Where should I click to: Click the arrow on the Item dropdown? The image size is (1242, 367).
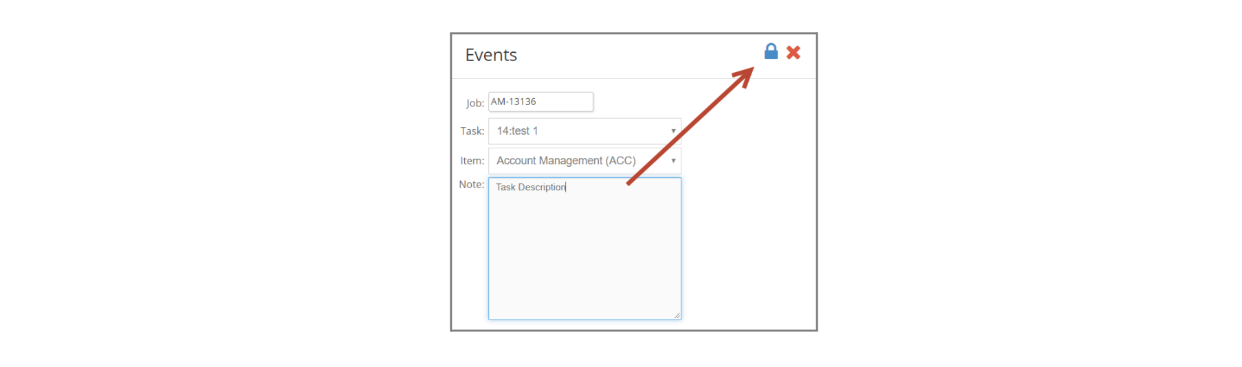click(673, 160)
